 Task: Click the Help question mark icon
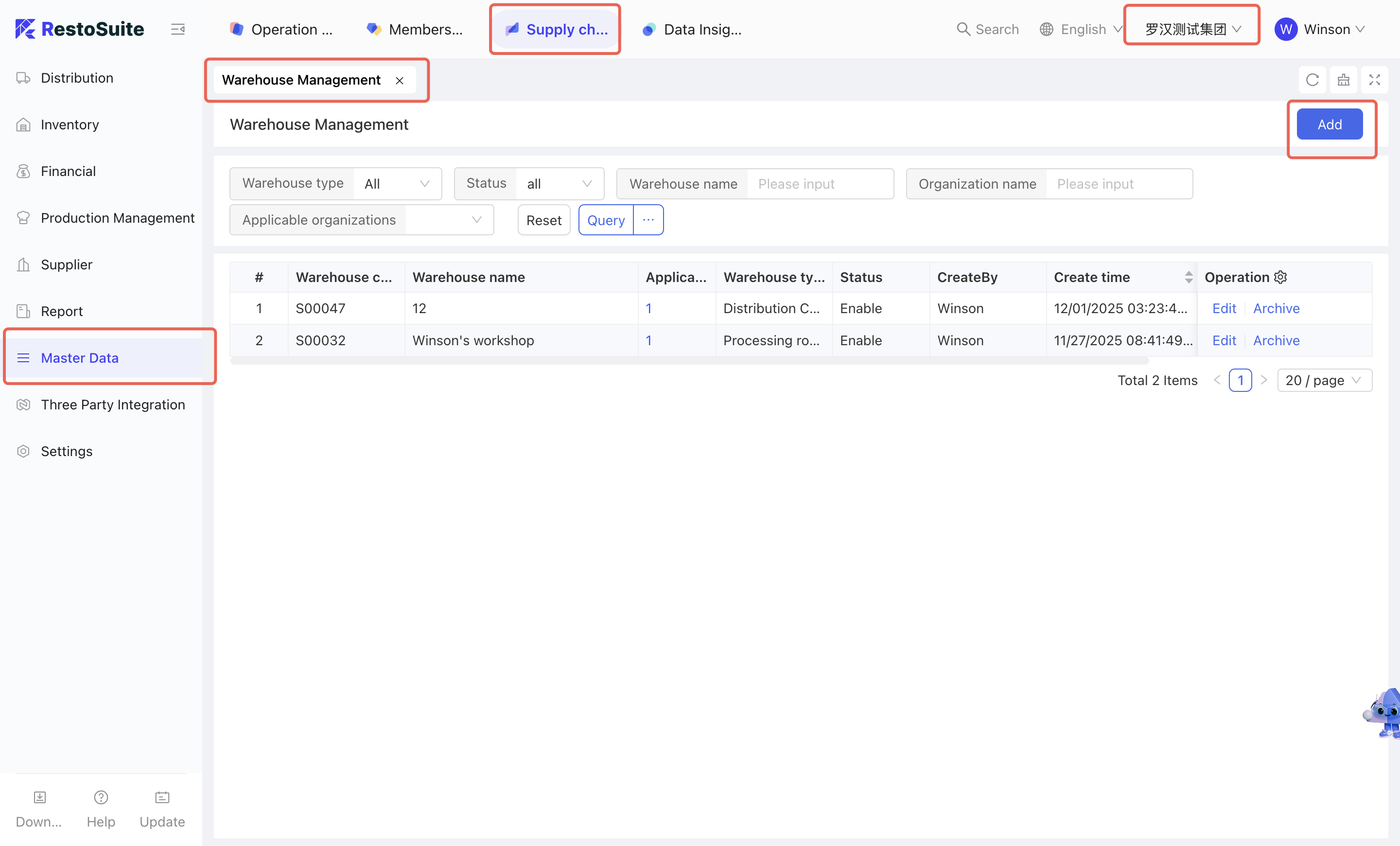point(101,797)
